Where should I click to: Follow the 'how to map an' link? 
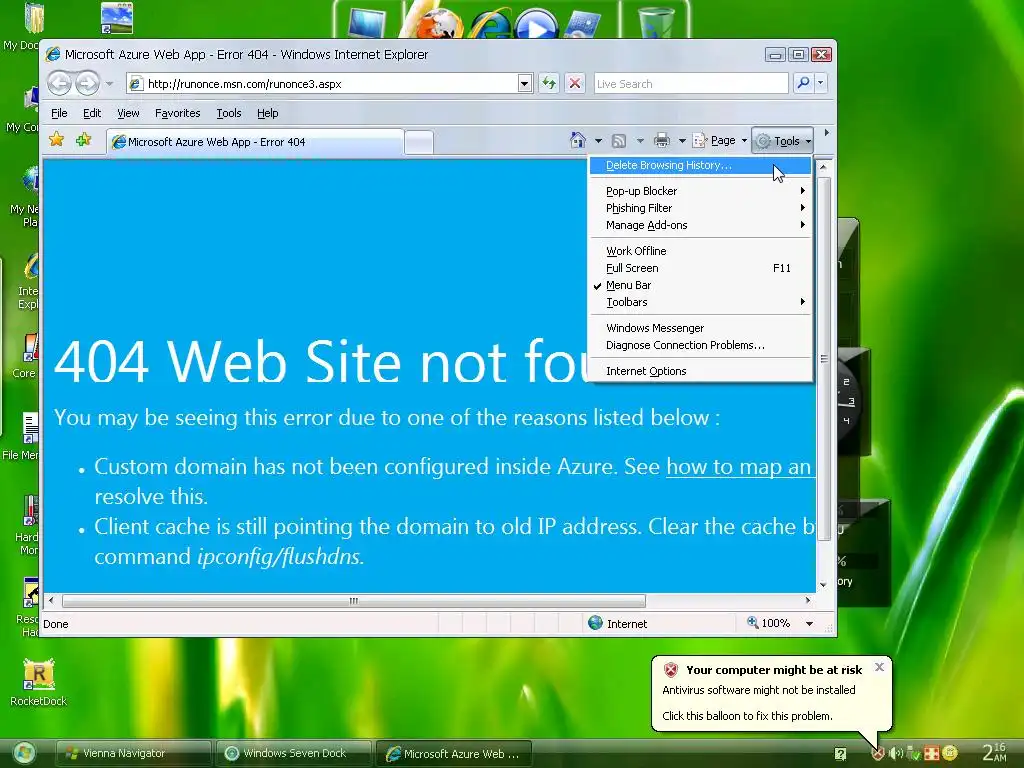740,466
